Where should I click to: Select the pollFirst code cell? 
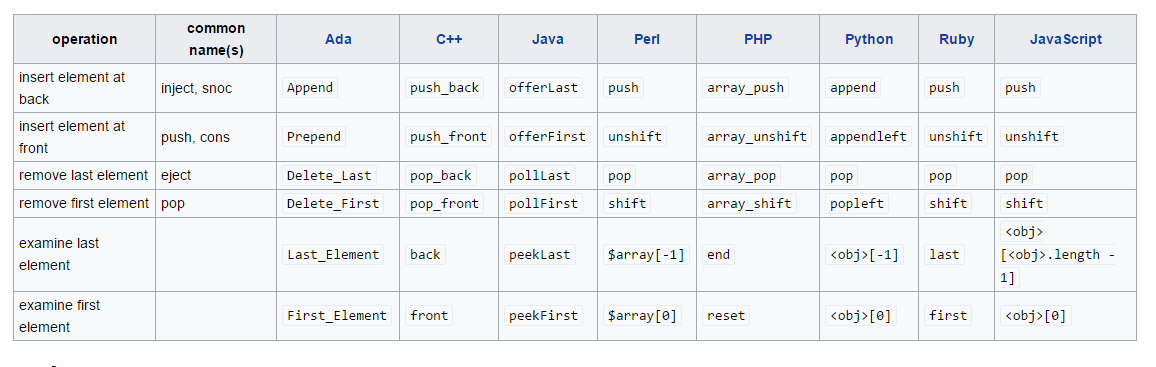(543, 203)
